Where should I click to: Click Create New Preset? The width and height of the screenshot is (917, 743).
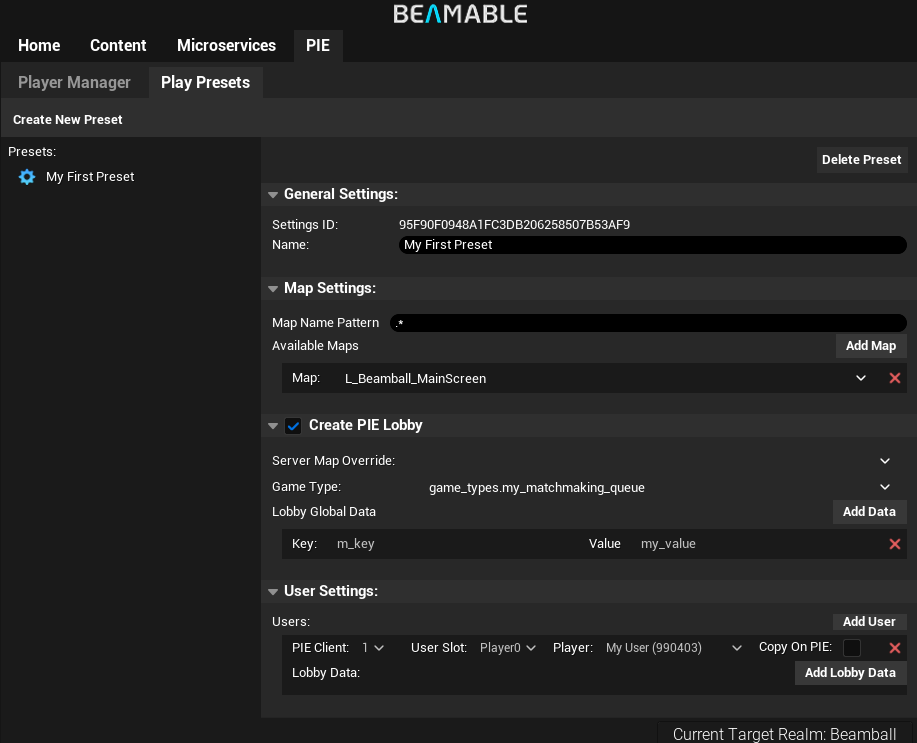[x=68, y=120]
